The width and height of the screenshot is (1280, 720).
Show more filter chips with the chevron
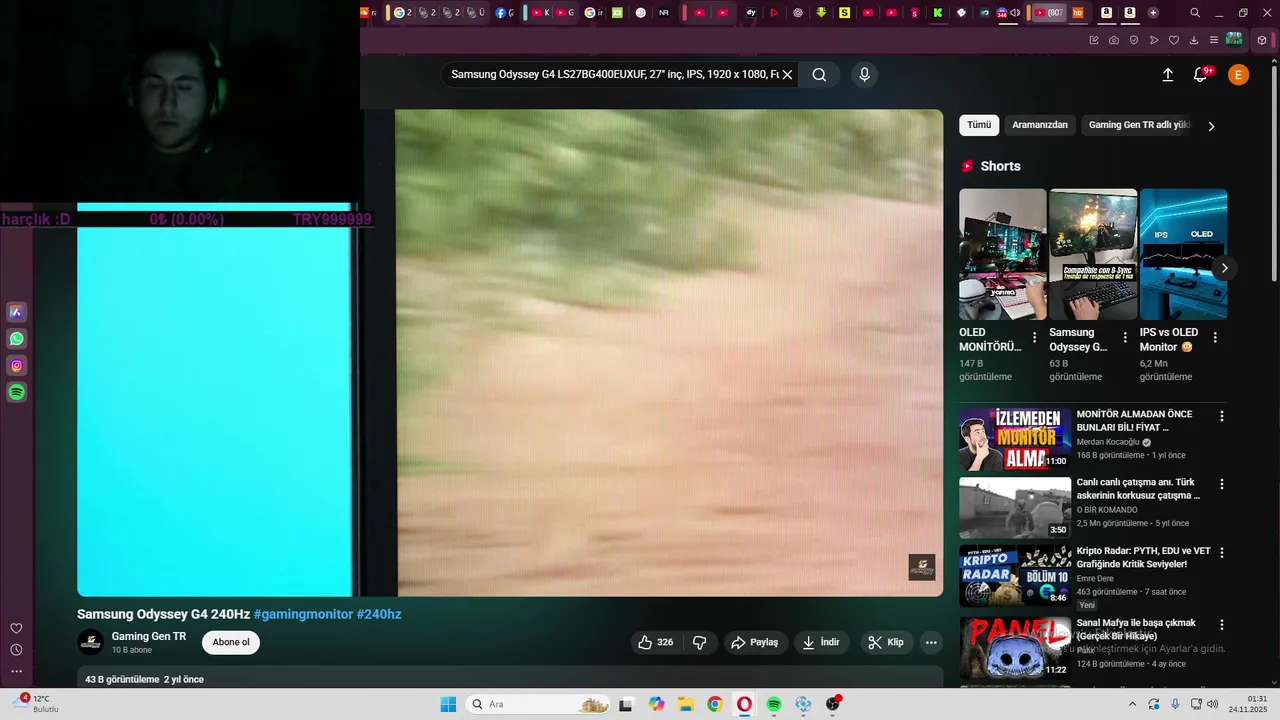[x=1212, y=126]
